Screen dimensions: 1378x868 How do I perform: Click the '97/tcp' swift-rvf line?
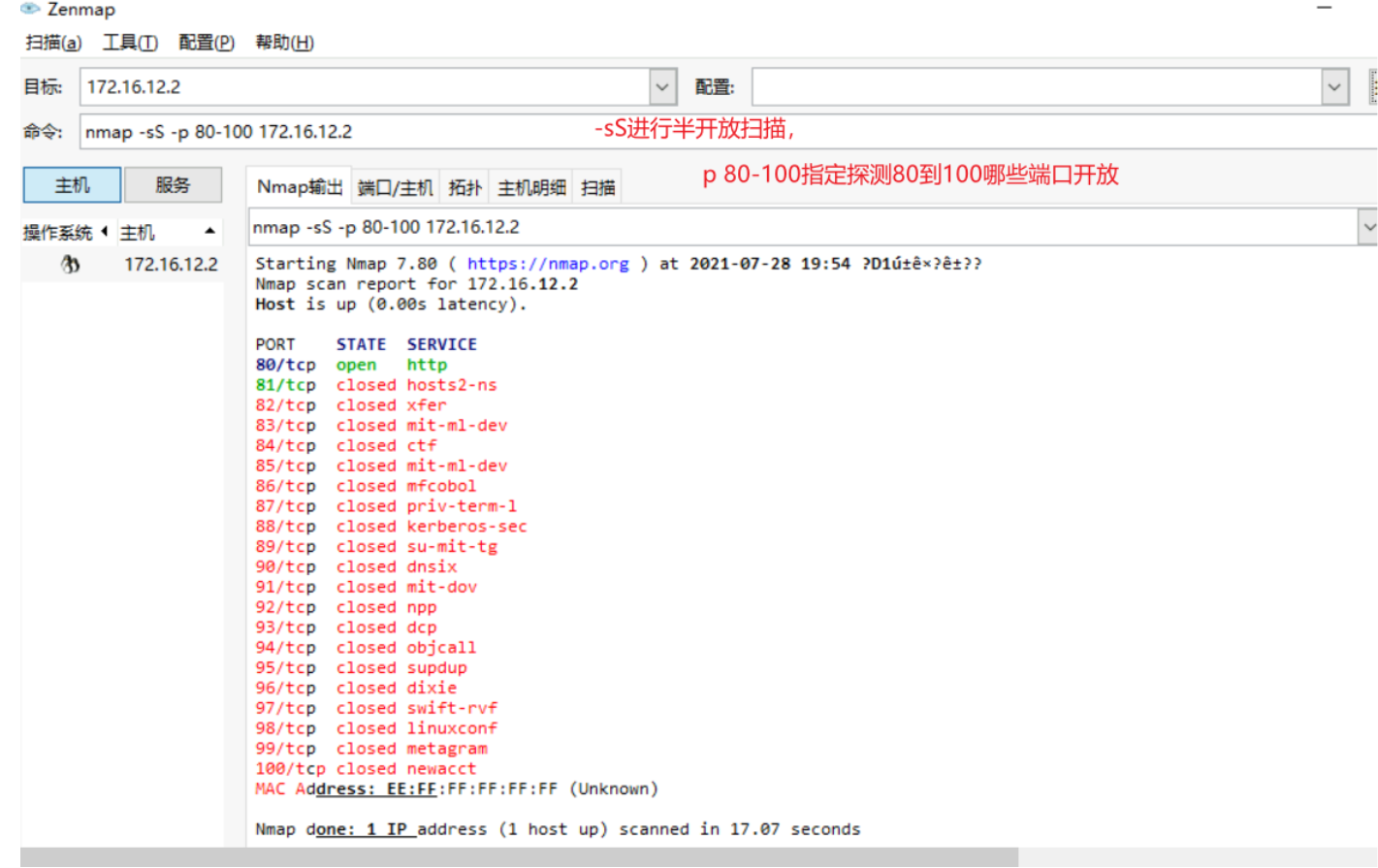(x=376, y=709)
